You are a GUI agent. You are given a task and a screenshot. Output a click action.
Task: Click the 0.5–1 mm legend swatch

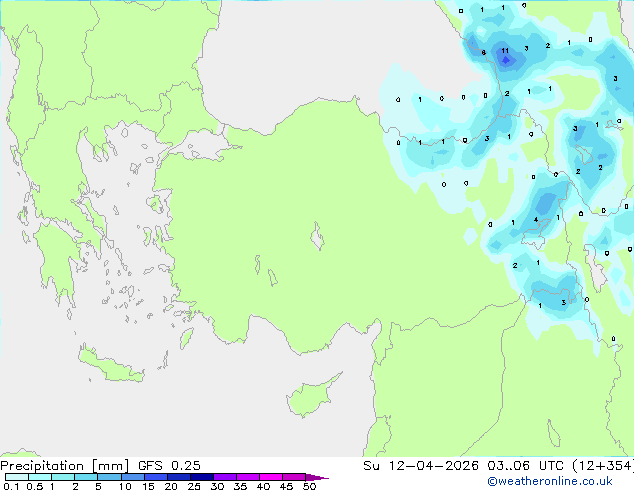coord(40,477)
